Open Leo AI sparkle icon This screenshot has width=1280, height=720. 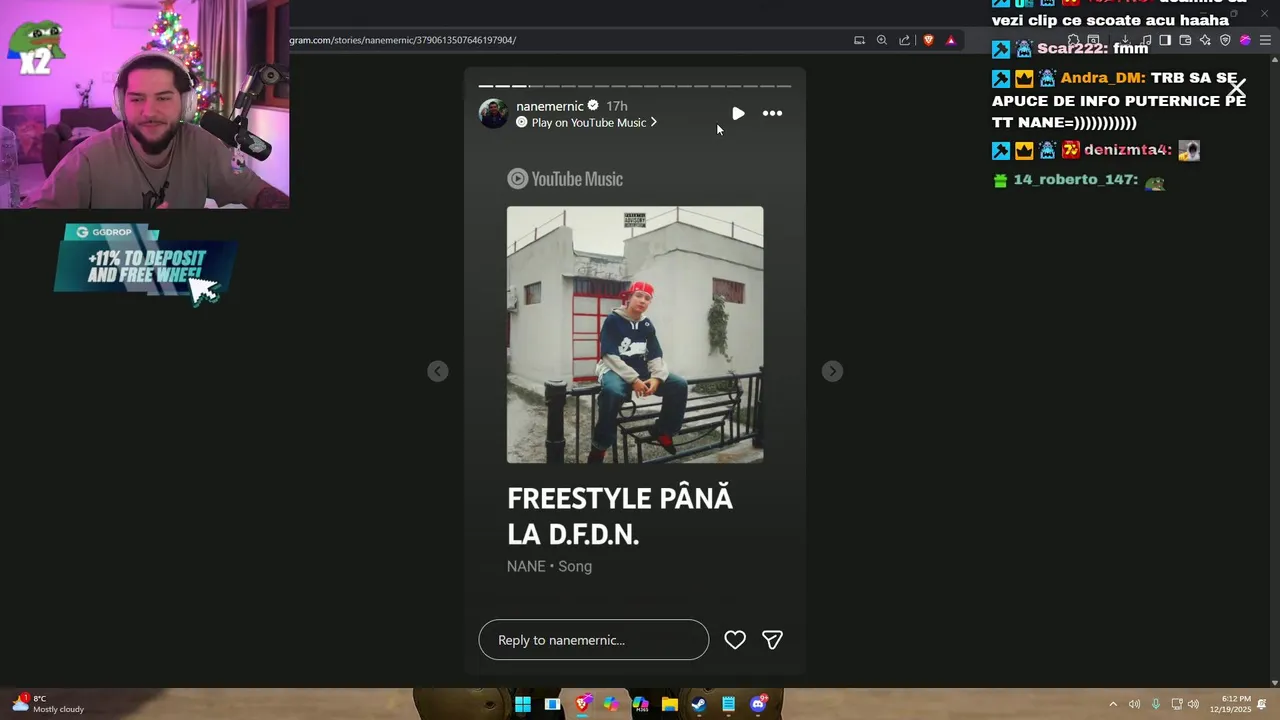point(1205,40)
